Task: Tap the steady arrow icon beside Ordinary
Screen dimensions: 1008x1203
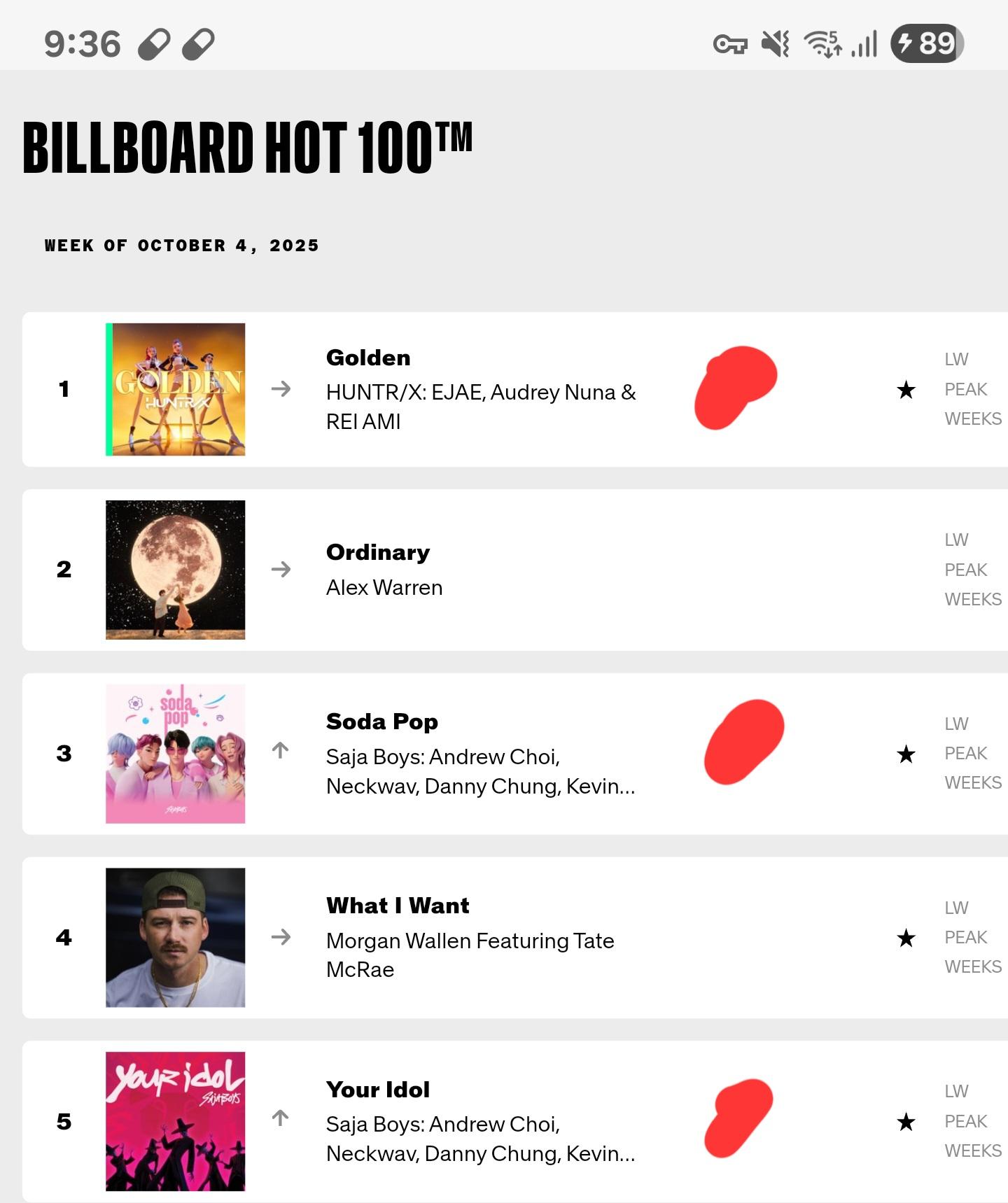Action: click(281, 570)
